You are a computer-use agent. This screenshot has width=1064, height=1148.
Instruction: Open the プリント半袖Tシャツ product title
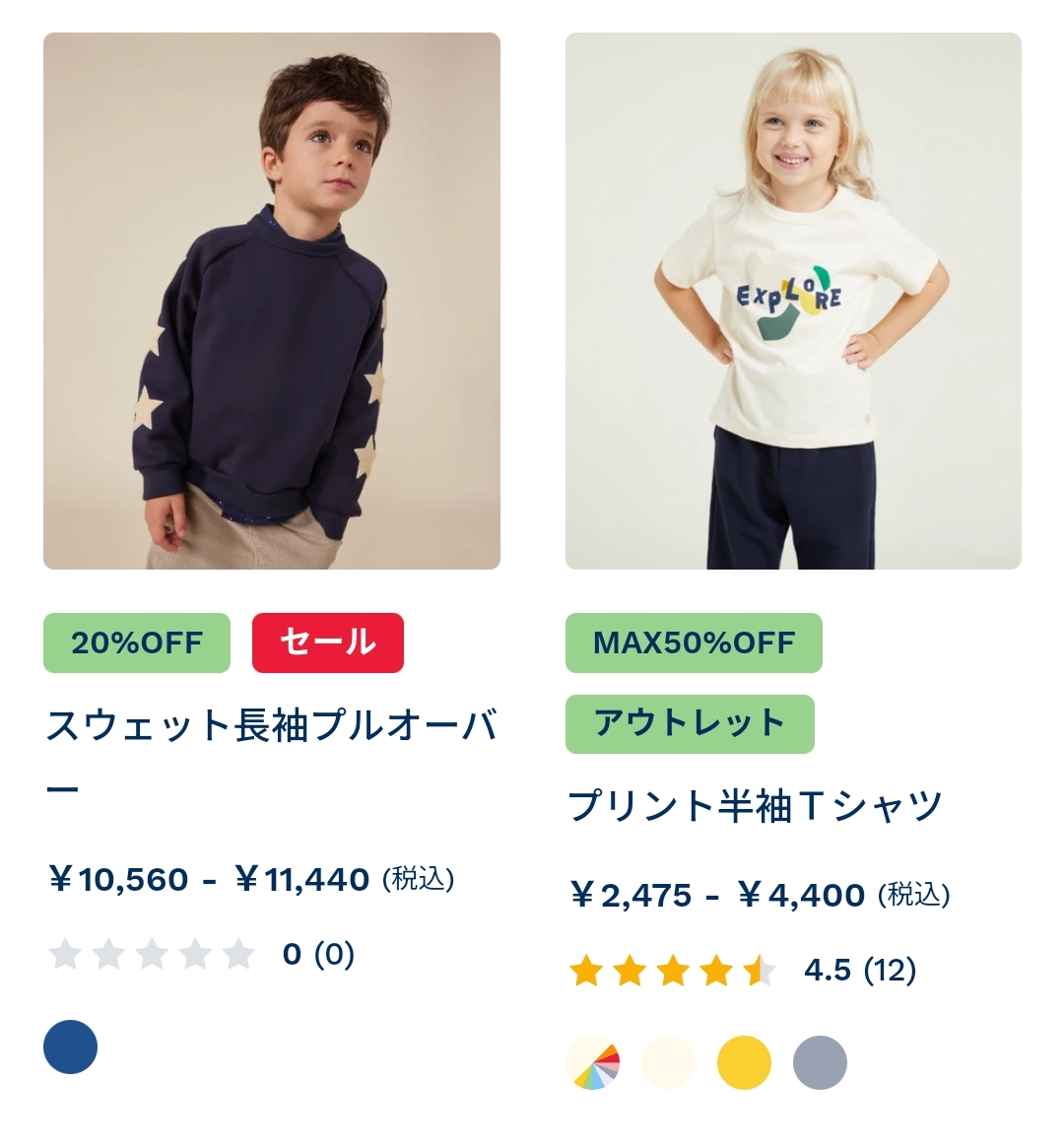[x=756, y=805]
